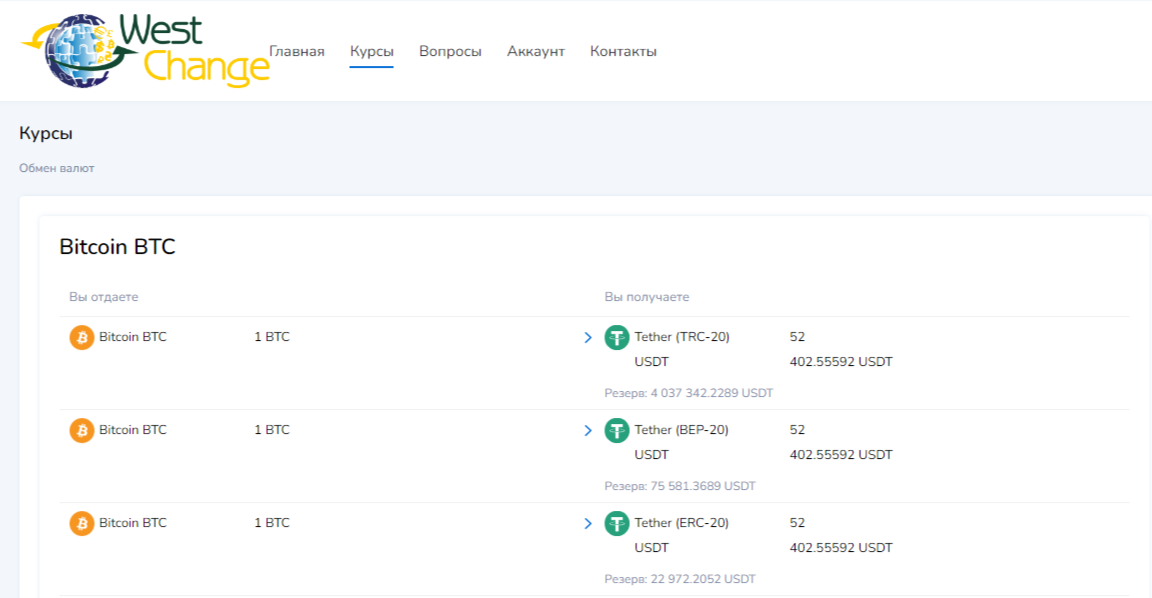Click the West Change globe logo
Screen dimensions: 1152x598
[145, 51]
